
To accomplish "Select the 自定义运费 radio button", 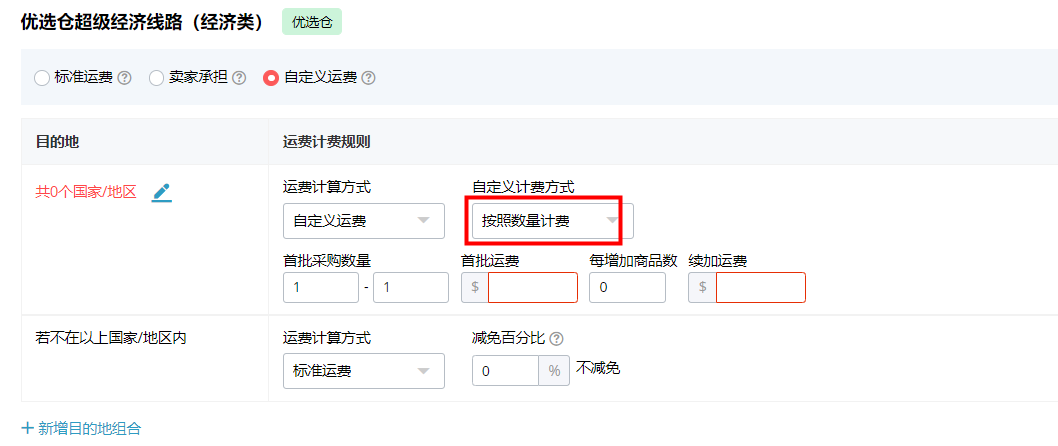I will click(x=271, y=78).
